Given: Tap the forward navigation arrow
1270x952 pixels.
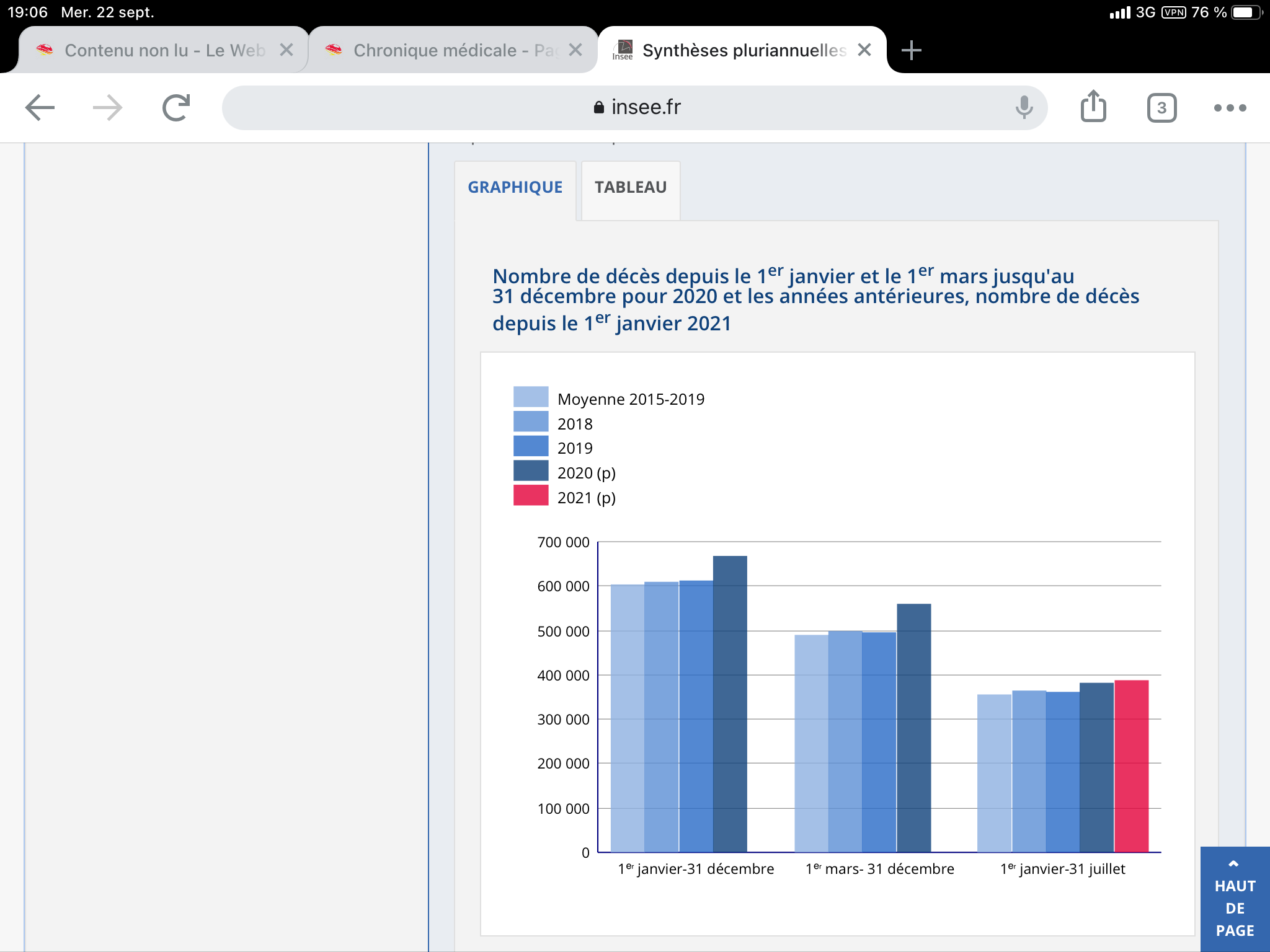Looking at the screenshot, I should [x=108, y=108].
